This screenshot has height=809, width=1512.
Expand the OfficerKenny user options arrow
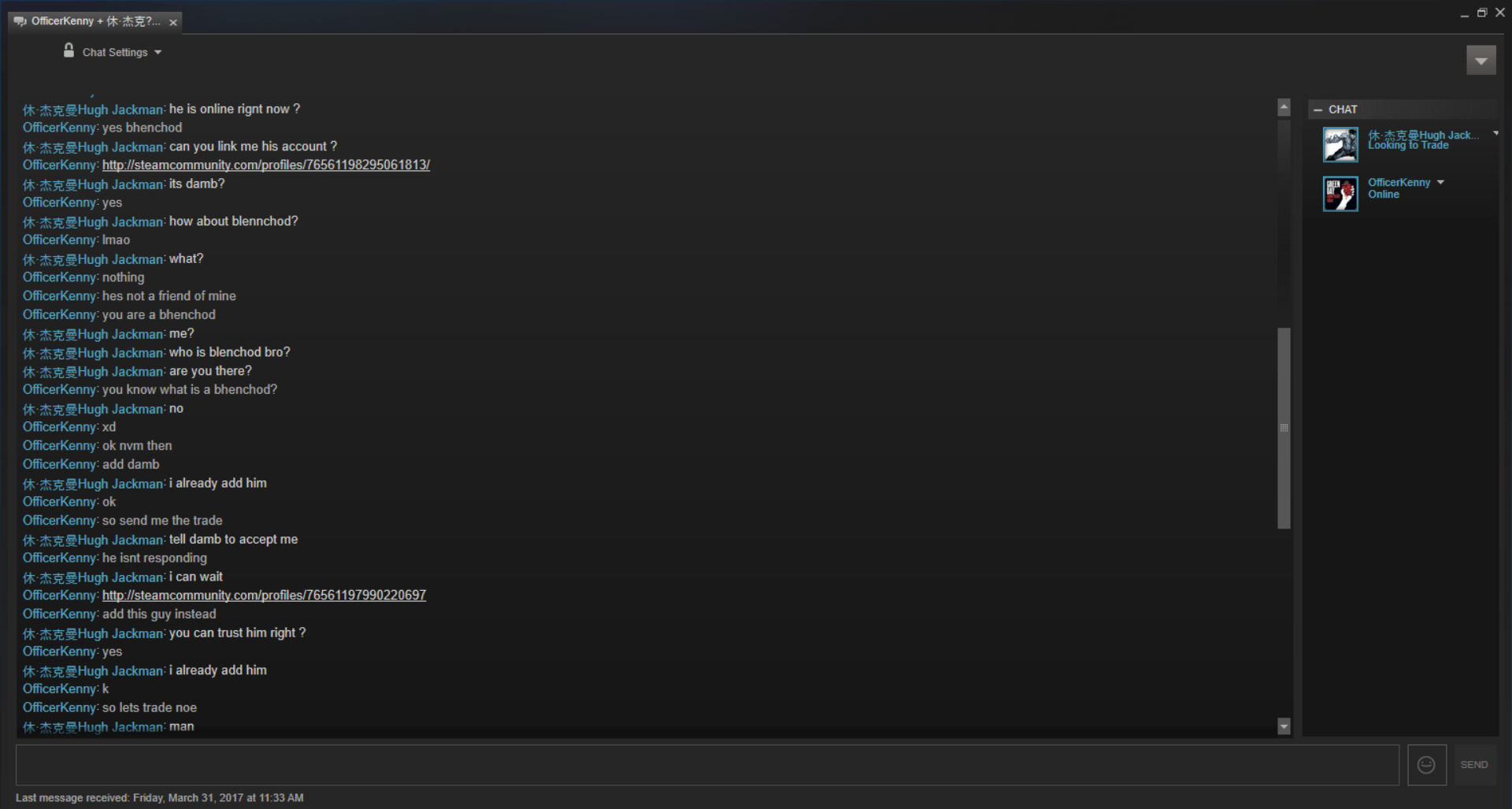click(1440, 182)
